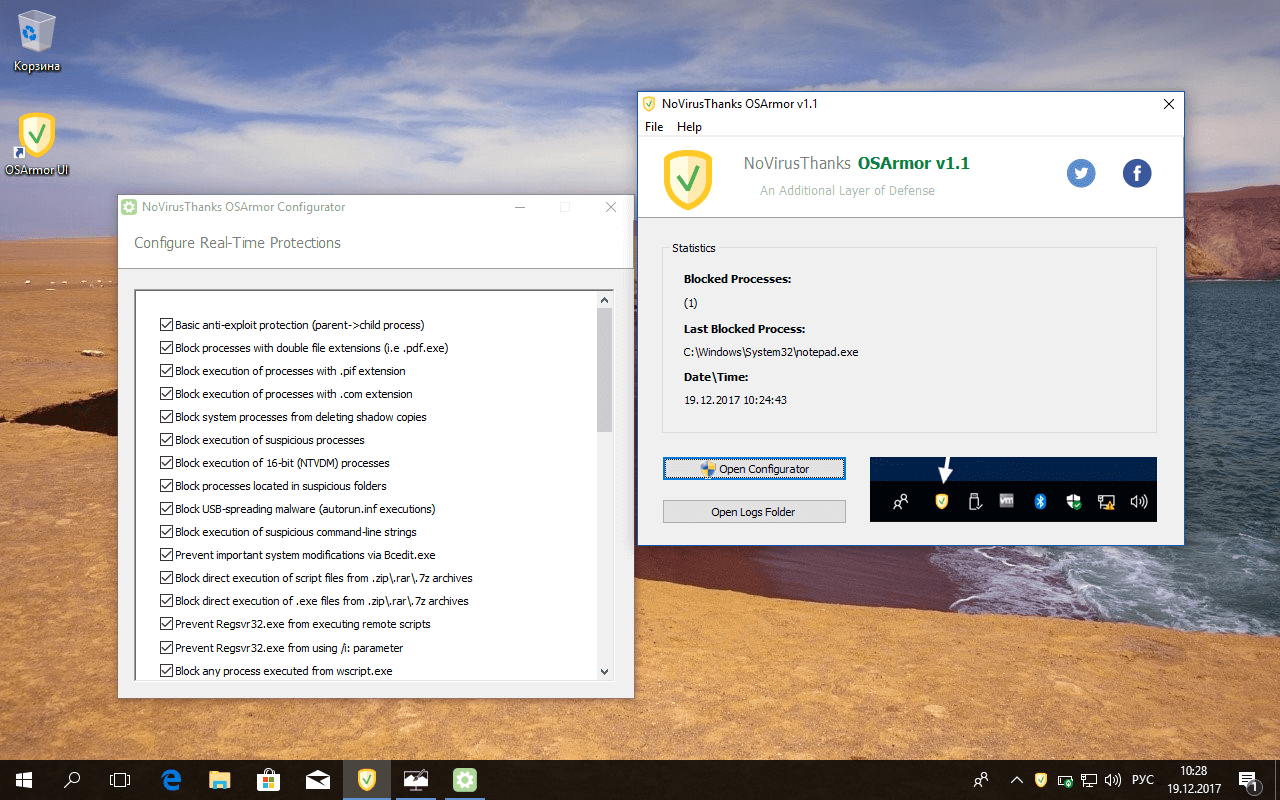Open the volume tray icon
Image resolution: width=1280 pixels, height=800 pixels.
[x=1113, y=780]
